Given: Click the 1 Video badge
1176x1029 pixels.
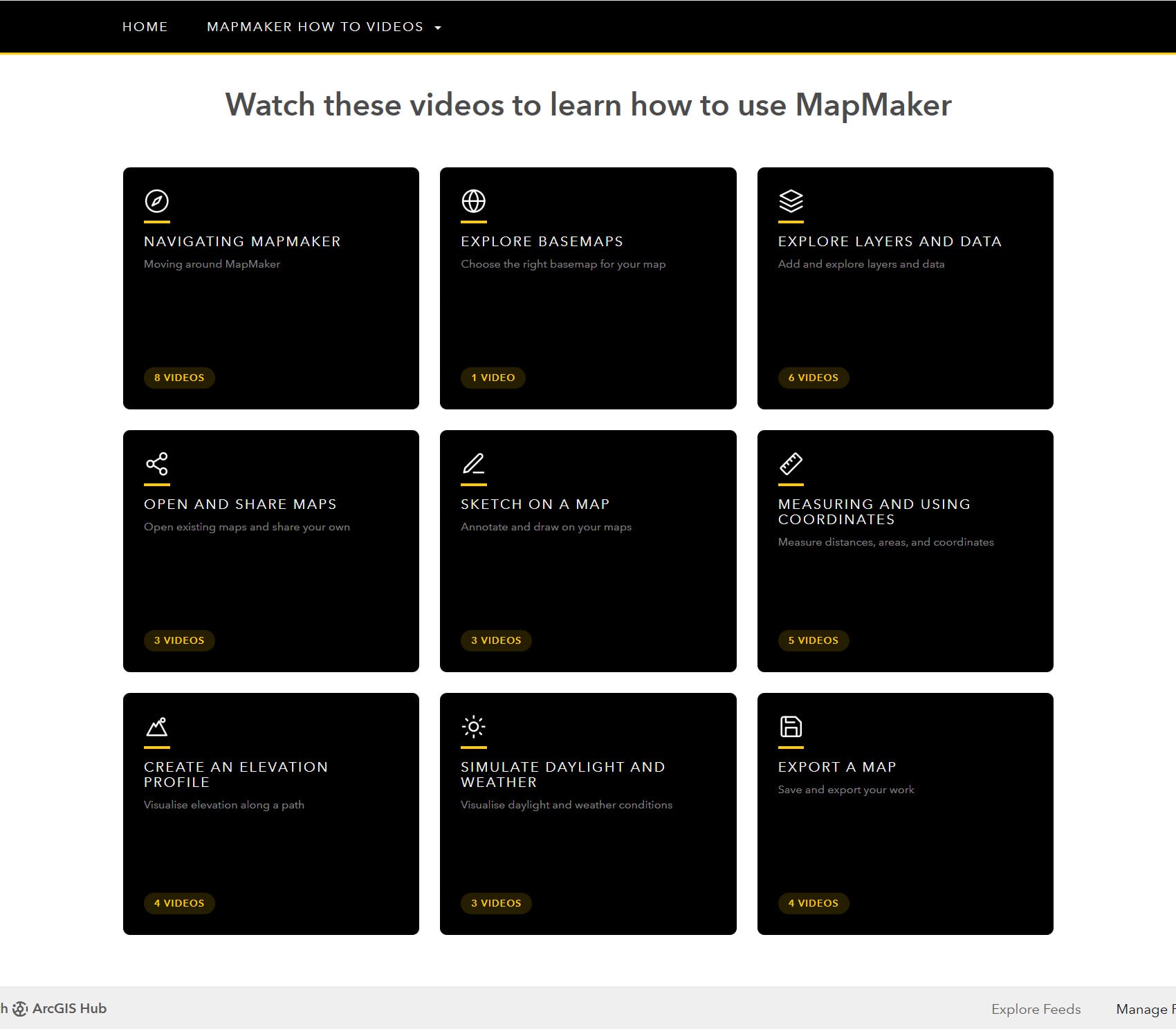Looking at the screenshot, I should (x=493, y=378).
